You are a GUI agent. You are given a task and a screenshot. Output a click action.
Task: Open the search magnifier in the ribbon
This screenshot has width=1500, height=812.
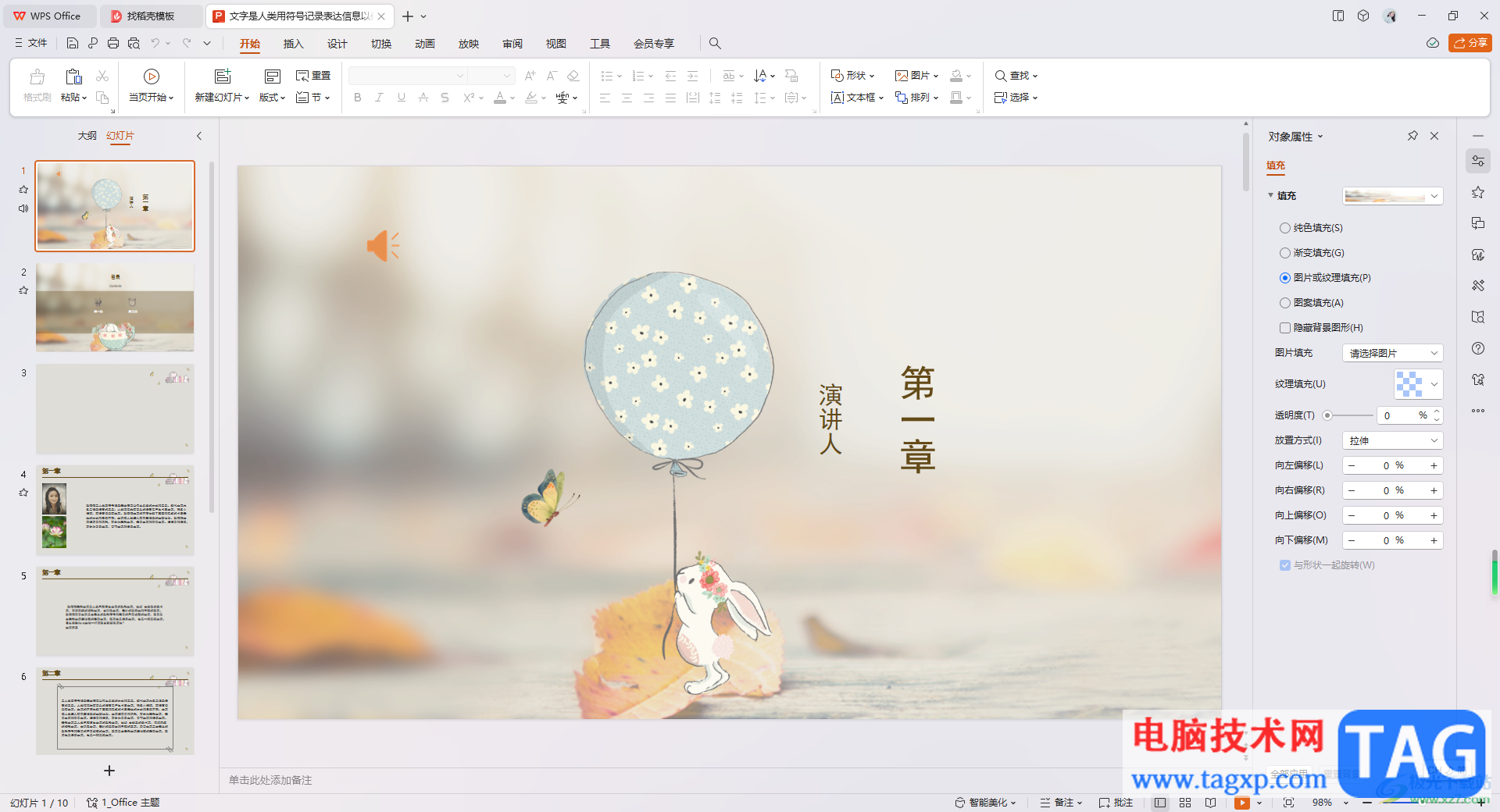click(x=715, y=44)
